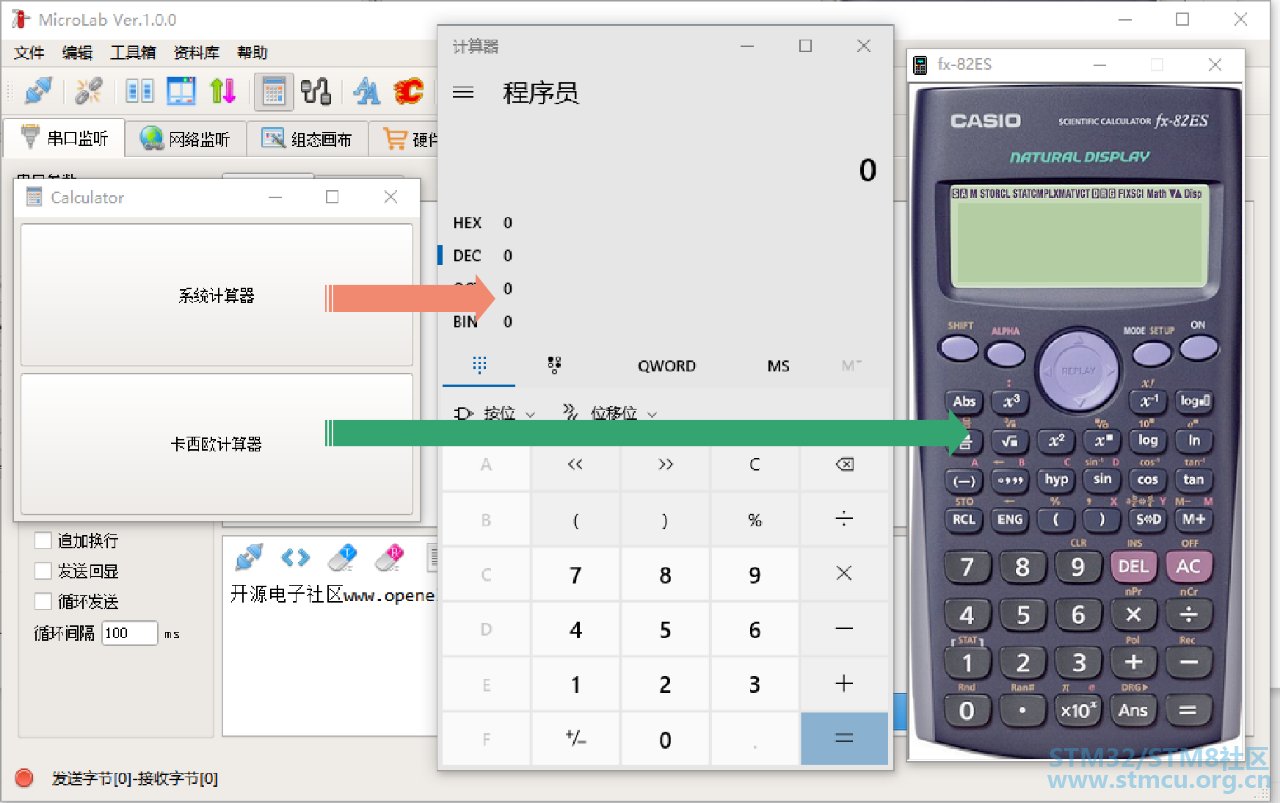The width and height of the screenshot is (1280, 803).
Task: Click the red status indicator in status bar
Action: tap(24, 778)
